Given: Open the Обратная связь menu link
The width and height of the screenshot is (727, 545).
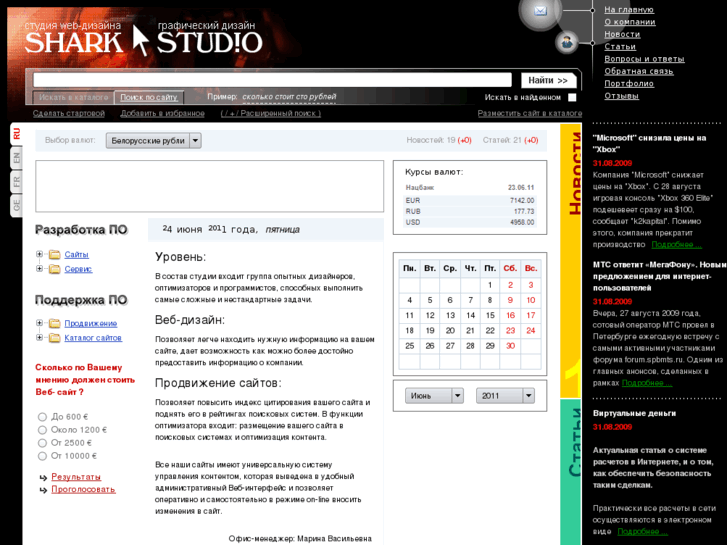Looking at the screenshot, I should [638, 71].
